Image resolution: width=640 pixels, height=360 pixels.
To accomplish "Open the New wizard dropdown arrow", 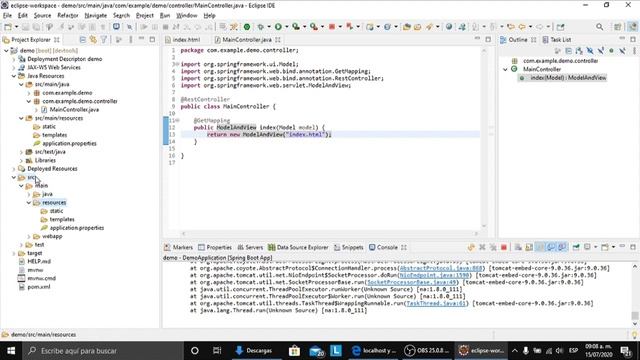I will click(16, 27).
